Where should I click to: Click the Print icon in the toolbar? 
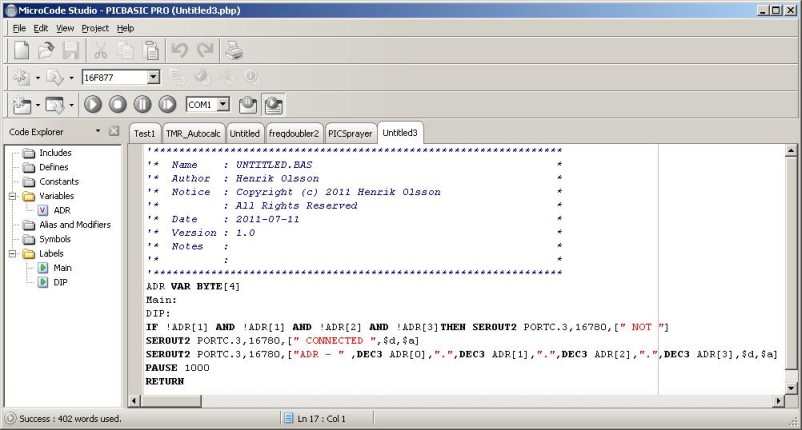pos(233,50)
